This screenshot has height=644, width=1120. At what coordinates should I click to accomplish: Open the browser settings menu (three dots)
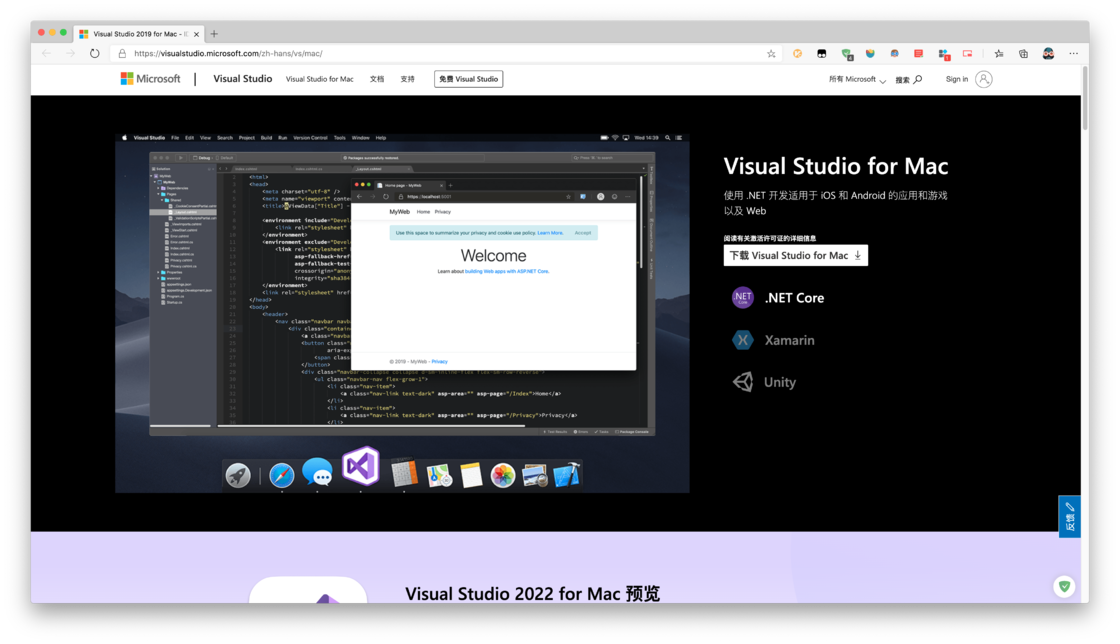tap(1073, 53)
